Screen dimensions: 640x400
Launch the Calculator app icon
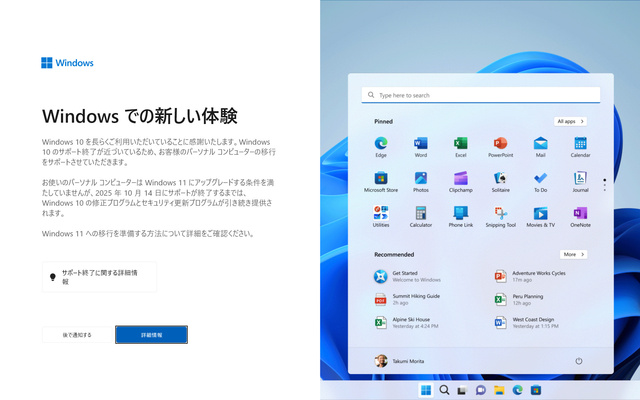[421, 213]
